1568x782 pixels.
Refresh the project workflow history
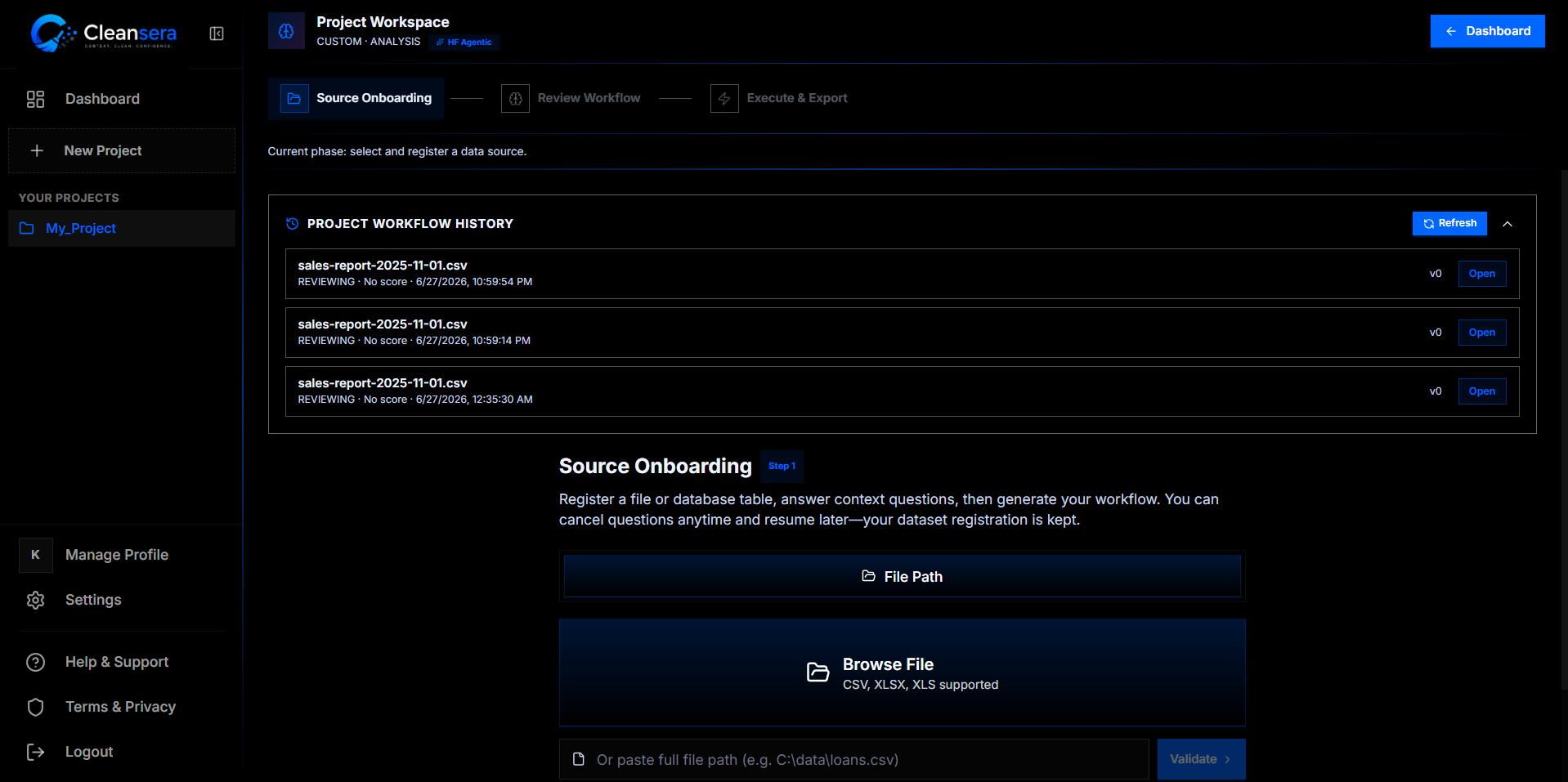click(x=1449, y=223)
